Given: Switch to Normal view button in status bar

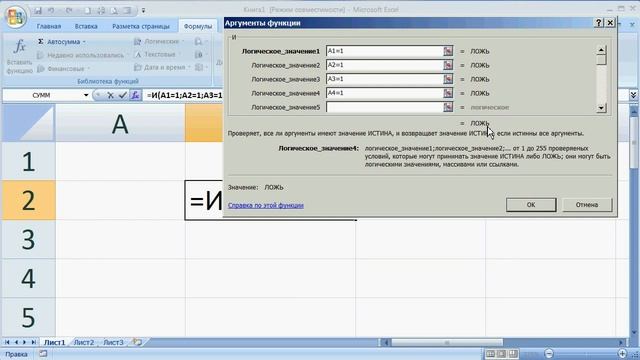Looking at the screenshot, I should pos(490,353).
